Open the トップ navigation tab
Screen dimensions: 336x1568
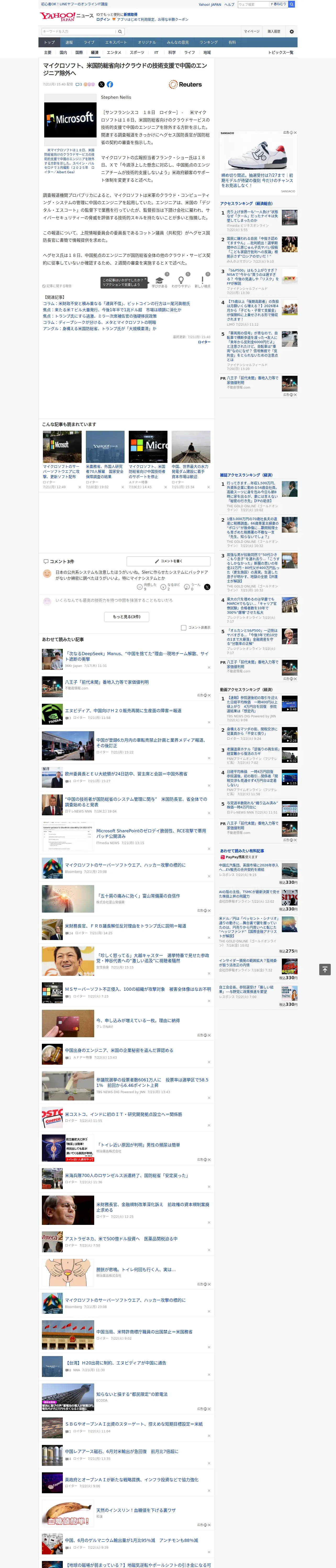tap(49, 43)
